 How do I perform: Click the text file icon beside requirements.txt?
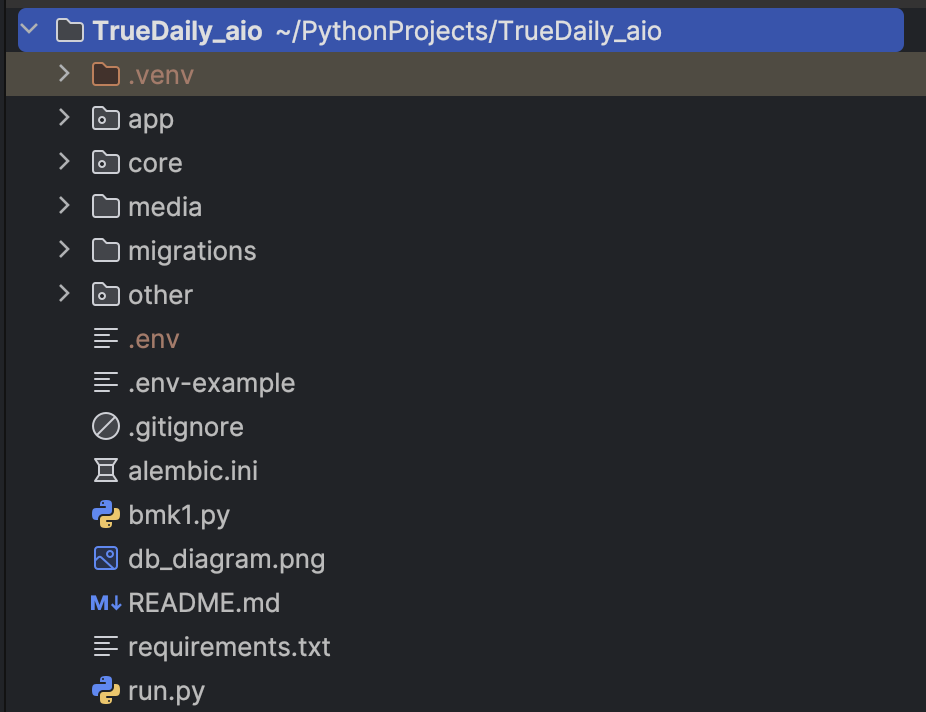click(105, 647)
